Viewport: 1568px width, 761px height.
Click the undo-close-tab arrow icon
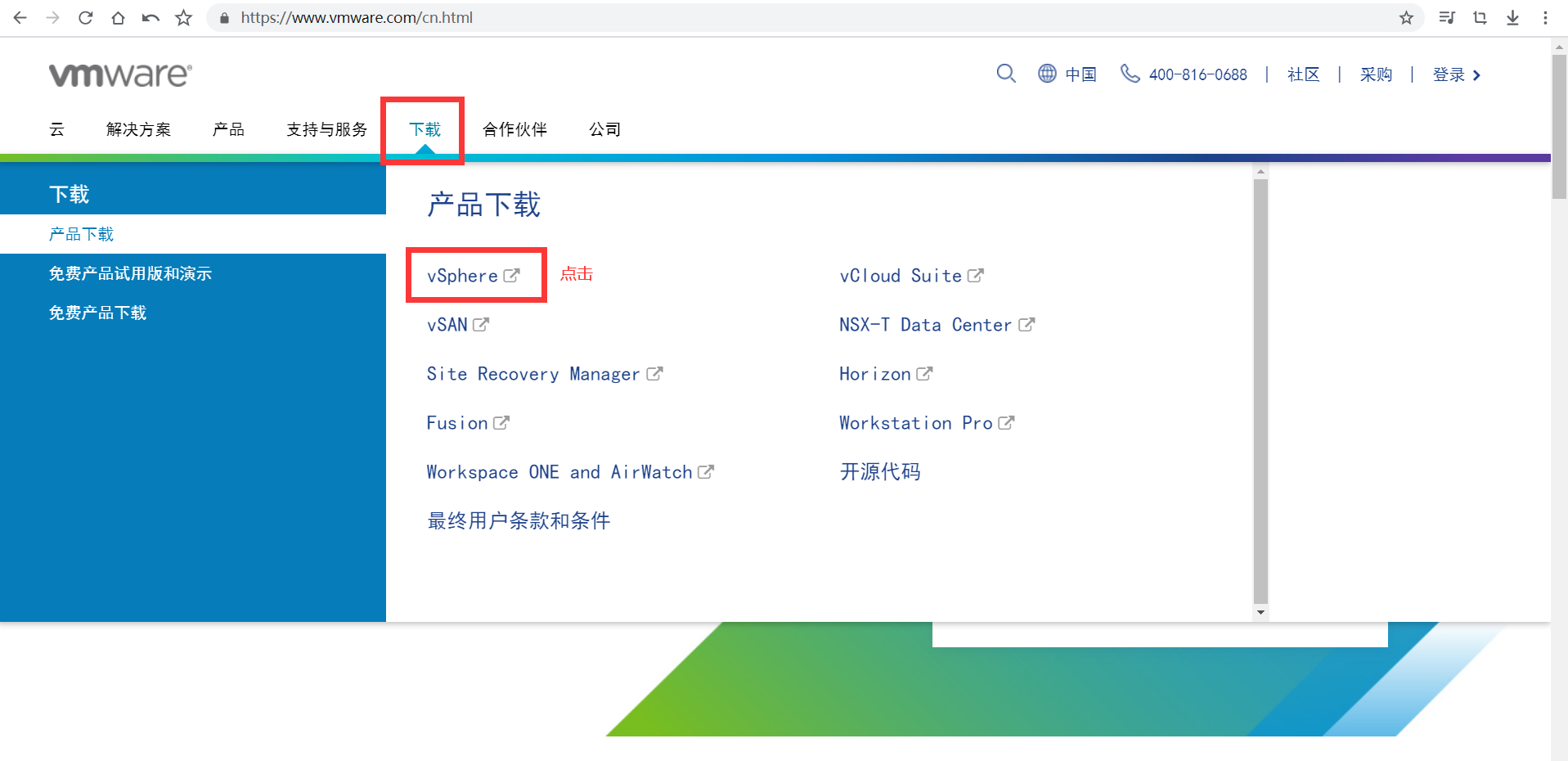151,17
